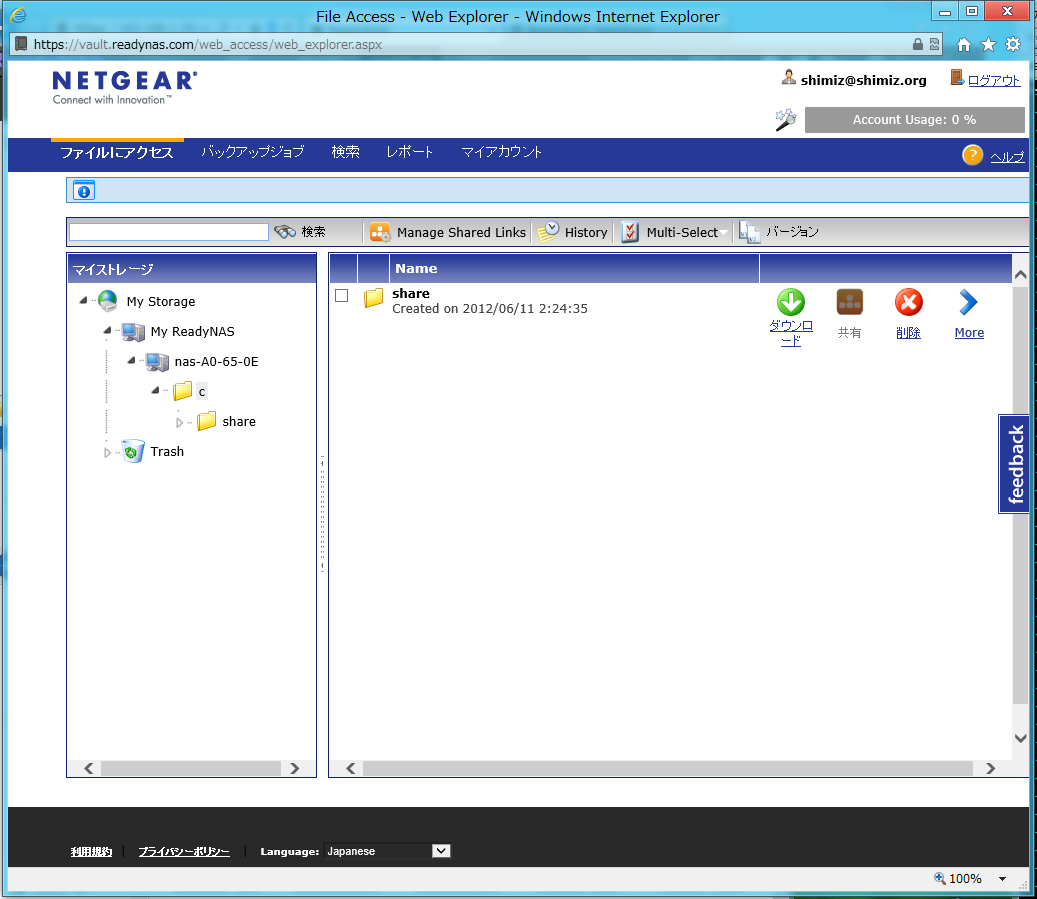The width and height of the screenshot is (1037, 899).
Task: Click the red Delete icon for share
Action: pyautogui.click(x=908, y=303)
